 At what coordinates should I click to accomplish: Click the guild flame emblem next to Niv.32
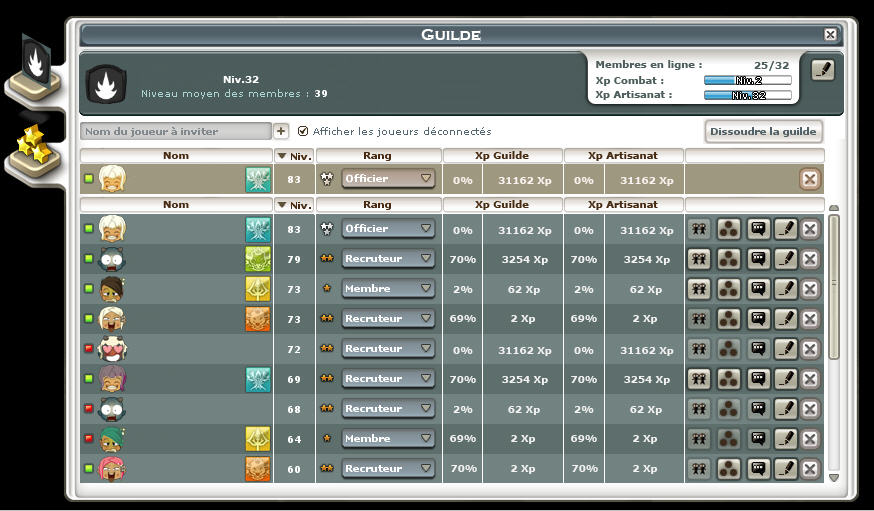(x=106, y=84)
